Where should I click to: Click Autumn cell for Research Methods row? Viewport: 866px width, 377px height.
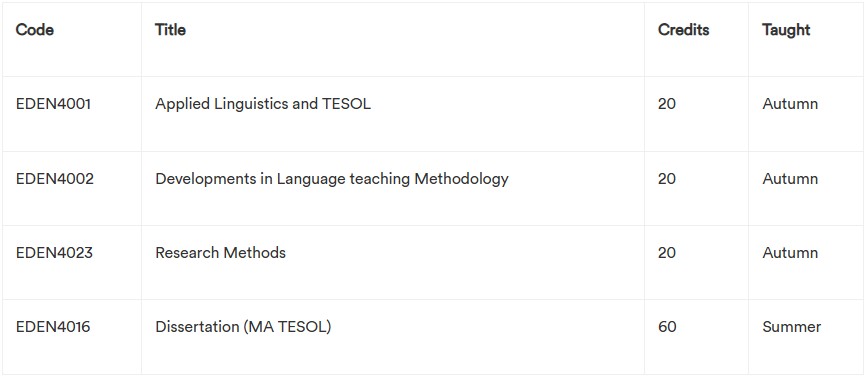pyautogui.click(x=790, y=253)
